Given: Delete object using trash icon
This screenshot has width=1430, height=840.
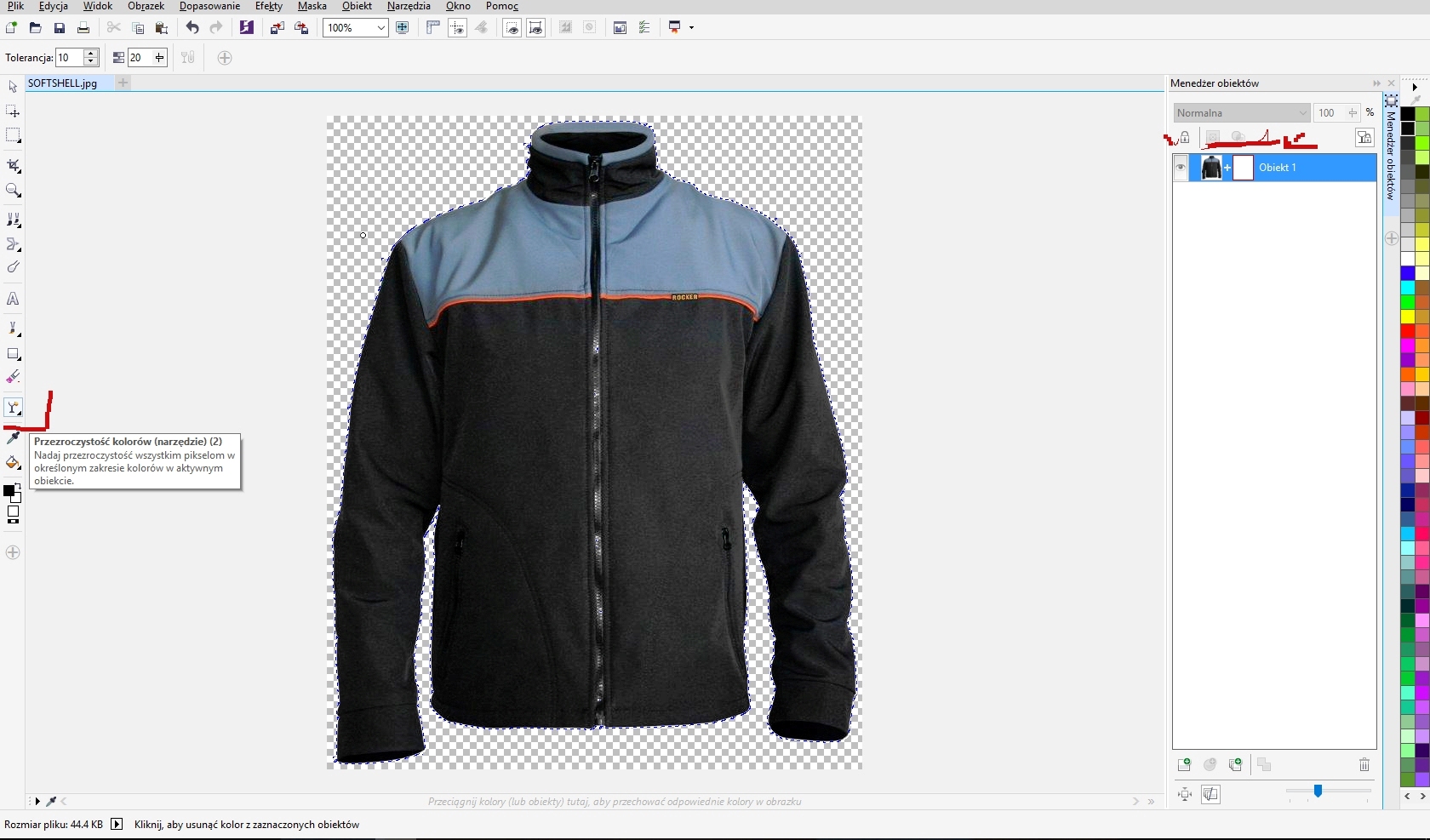Looking at the screenshot, I should tap(1364, 765).
